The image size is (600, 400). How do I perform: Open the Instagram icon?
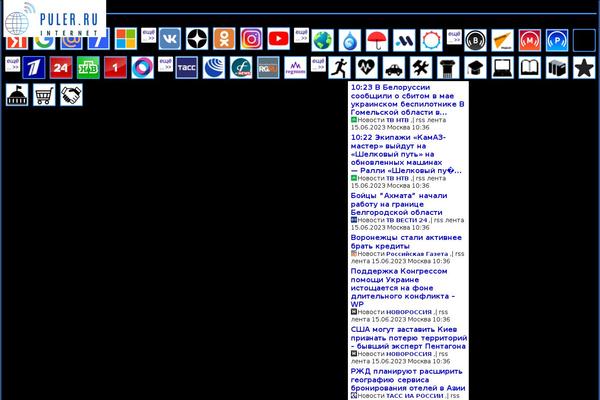click(x=251, y=39)
